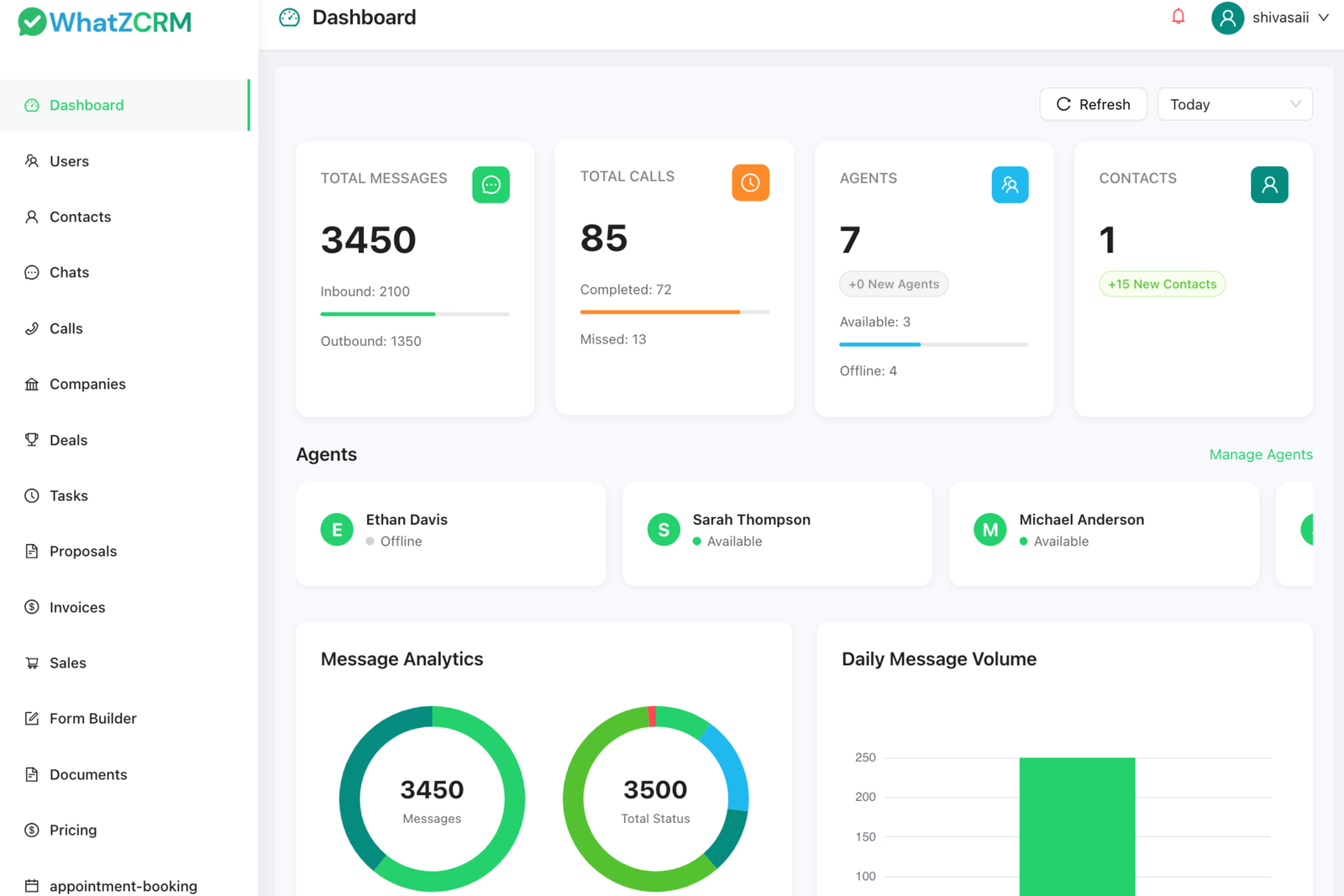Select the Pricing sidebar item
The height and width of the screenshot is (896, 1344).
pos(73,830)
